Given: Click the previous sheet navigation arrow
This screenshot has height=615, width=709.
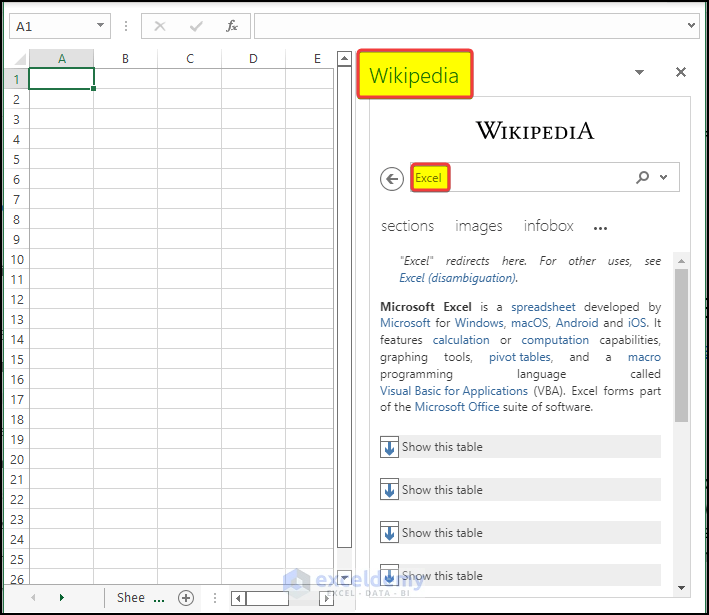Looking at the screenshot, I should point(33,597).
